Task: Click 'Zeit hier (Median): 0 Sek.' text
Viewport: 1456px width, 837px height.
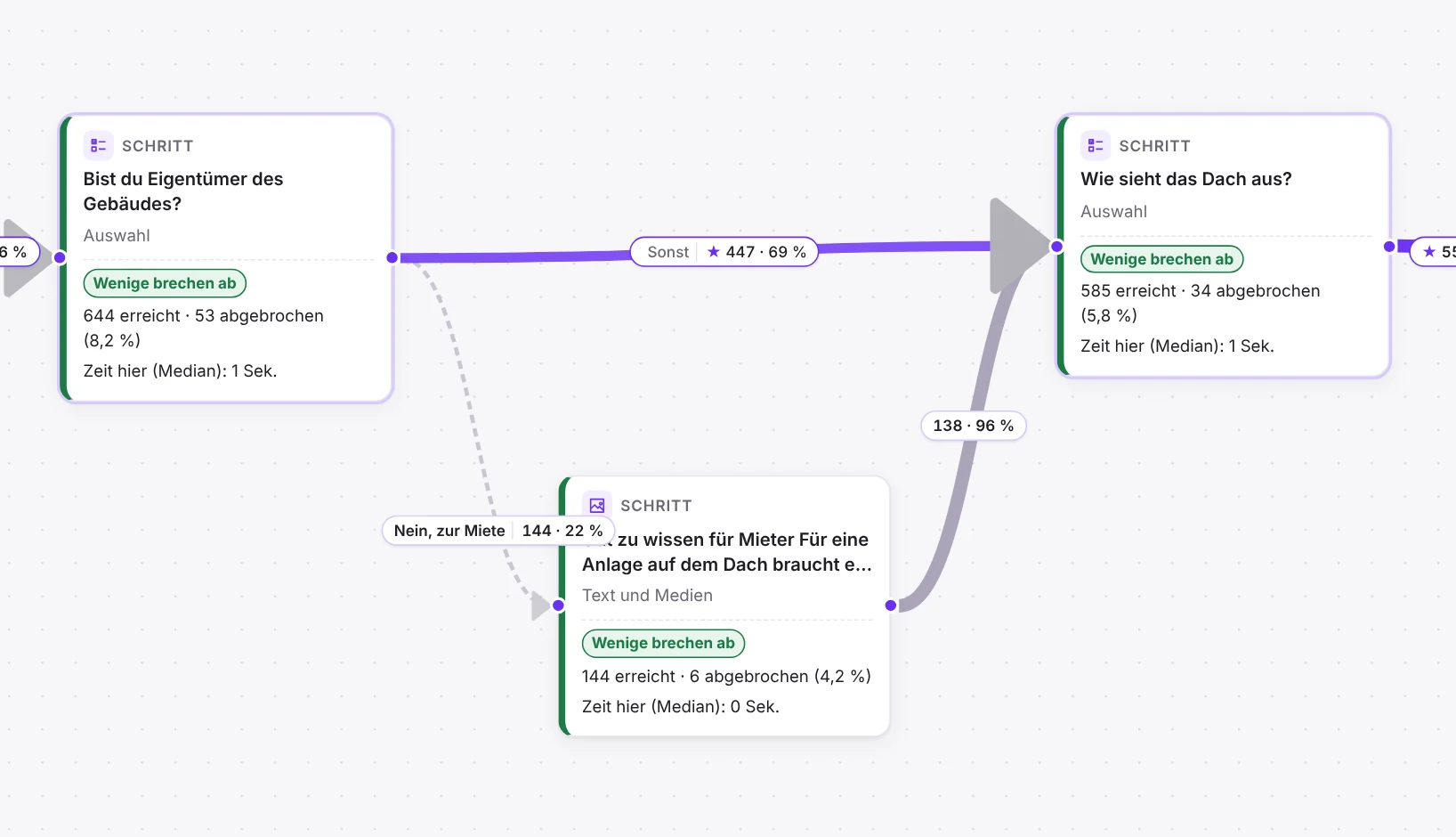Action: coord(681,707)
